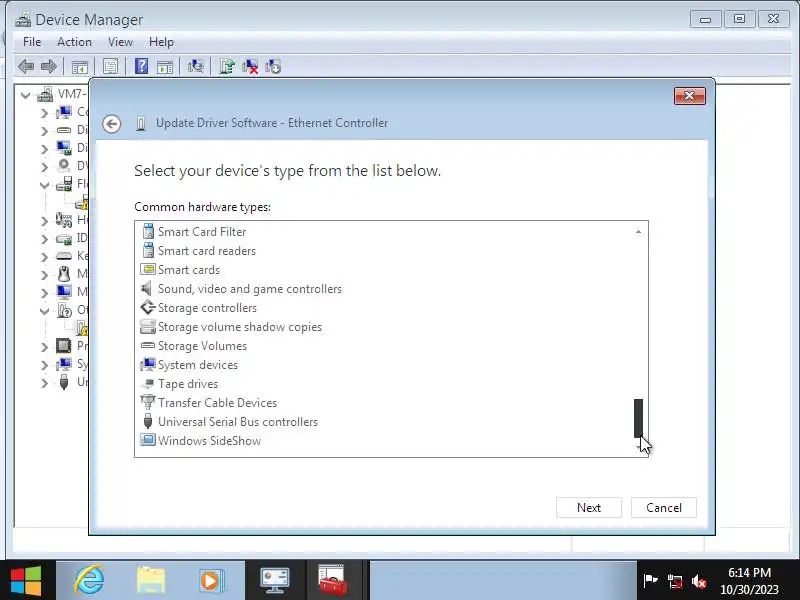Open Properties toolbar icon in Device Manager
The image size is (800, 600).
pyautogui.click(x=110, y=66)
